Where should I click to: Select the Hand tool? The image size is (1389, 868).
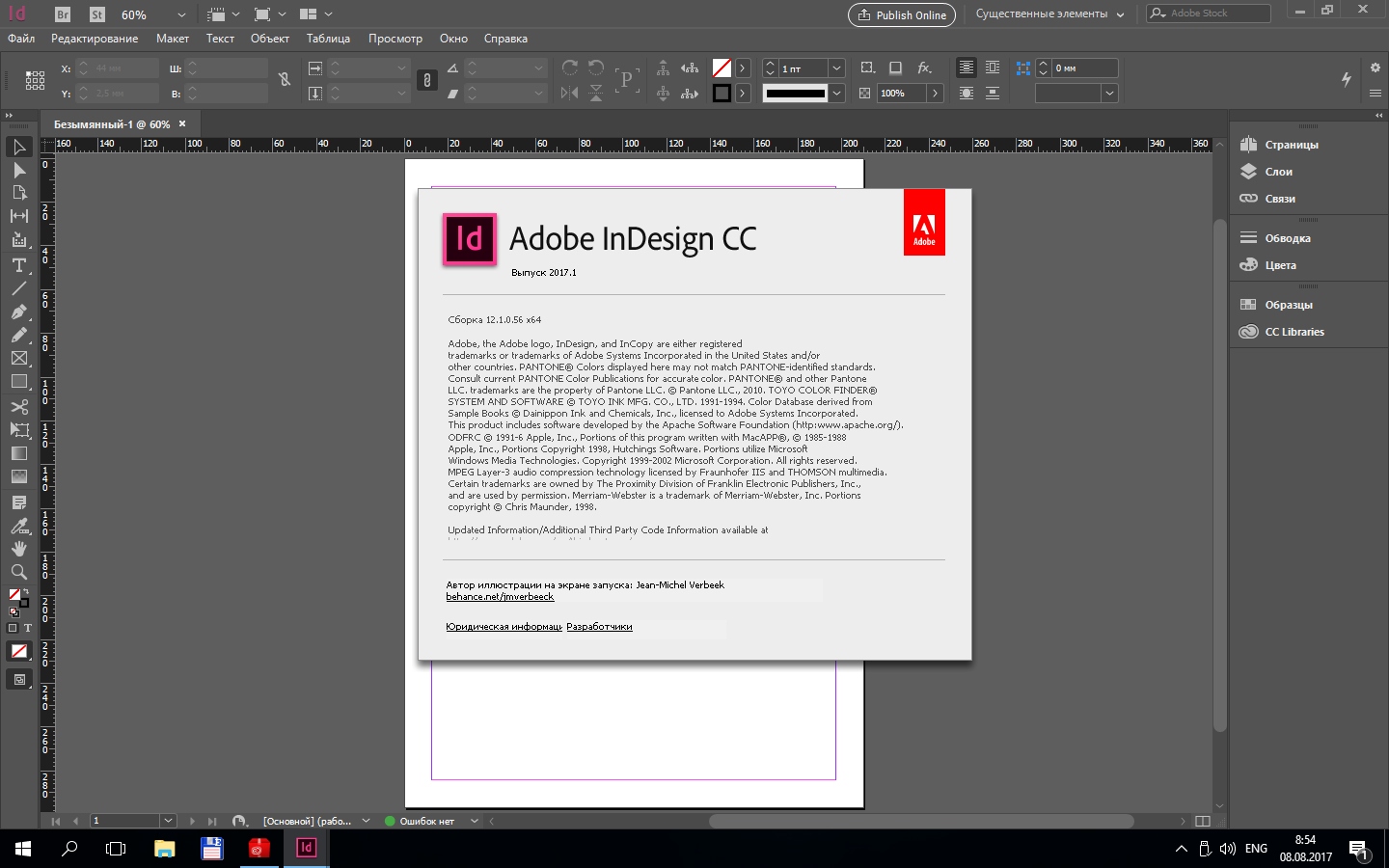(x=18, y=549)
